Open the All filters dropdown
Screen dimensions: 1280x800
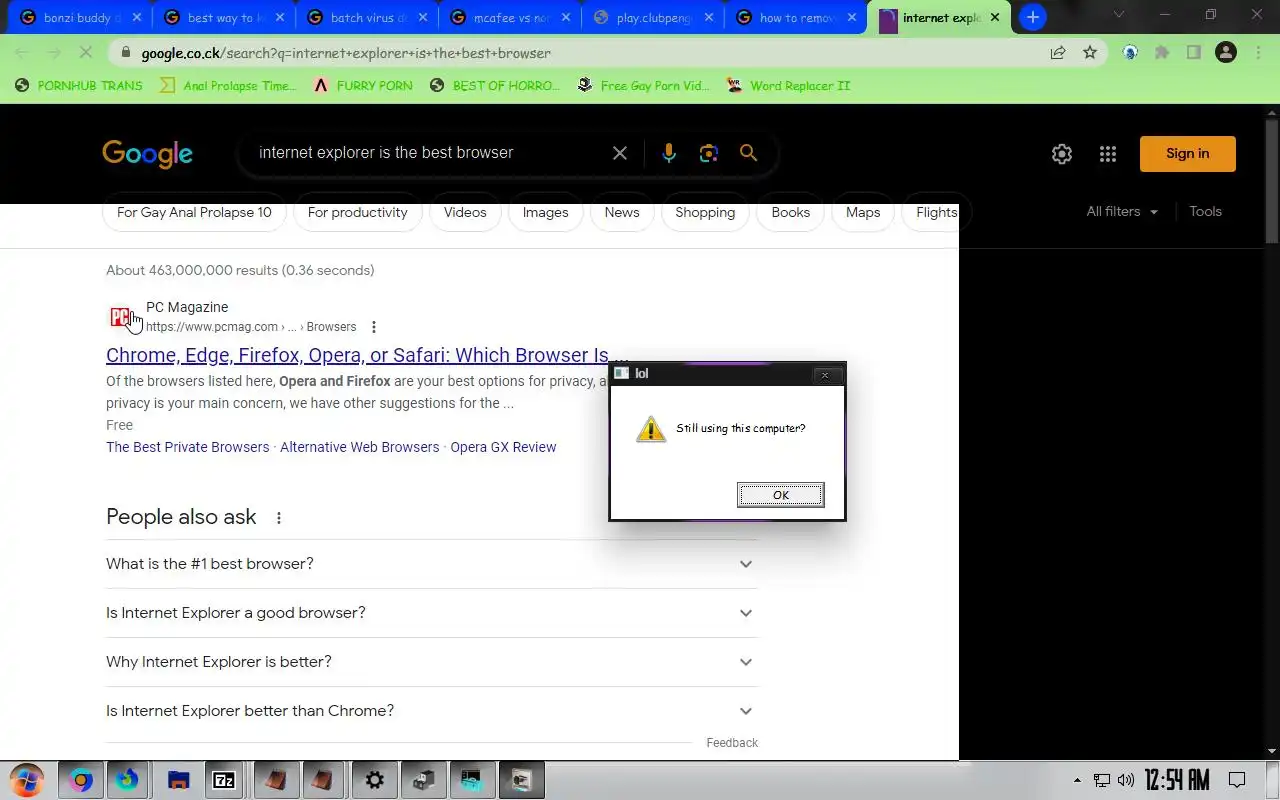[1122, 212]
